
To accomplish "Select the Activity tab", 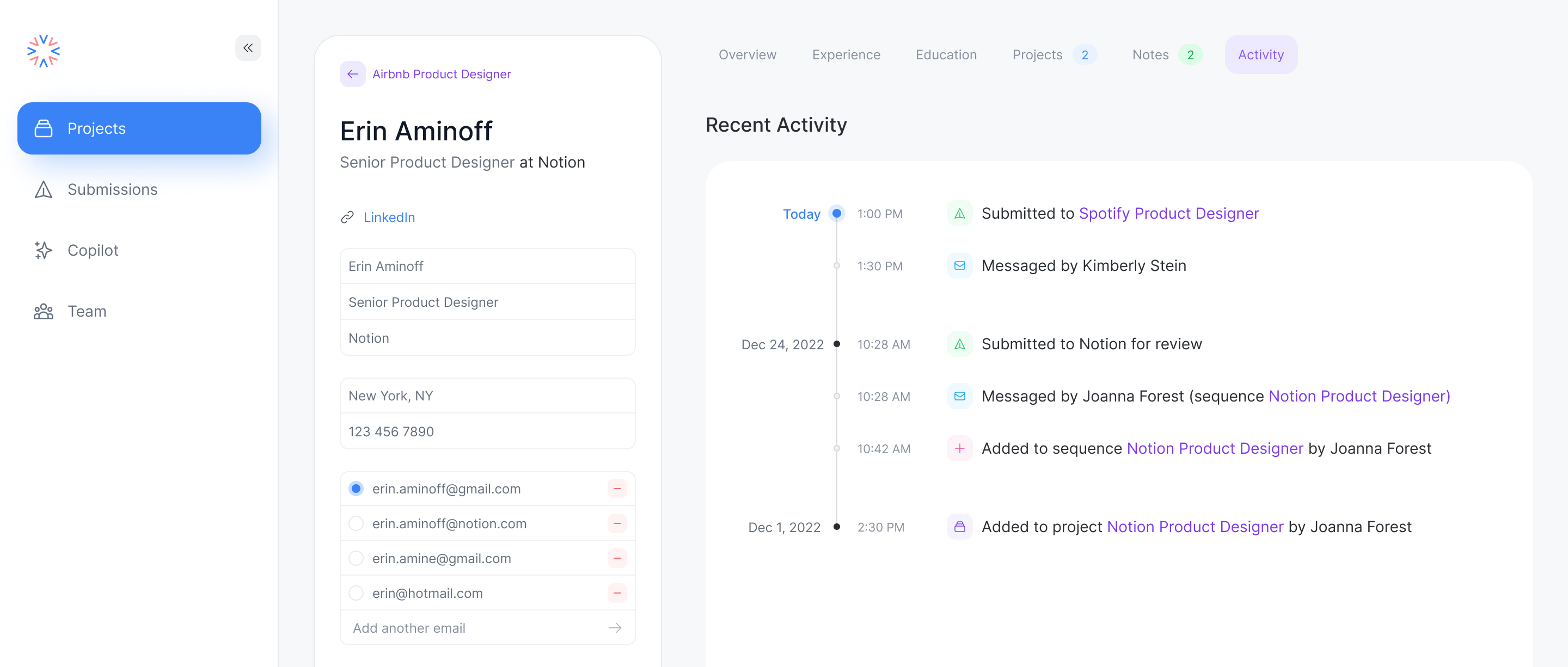I will coord(1260,55).
